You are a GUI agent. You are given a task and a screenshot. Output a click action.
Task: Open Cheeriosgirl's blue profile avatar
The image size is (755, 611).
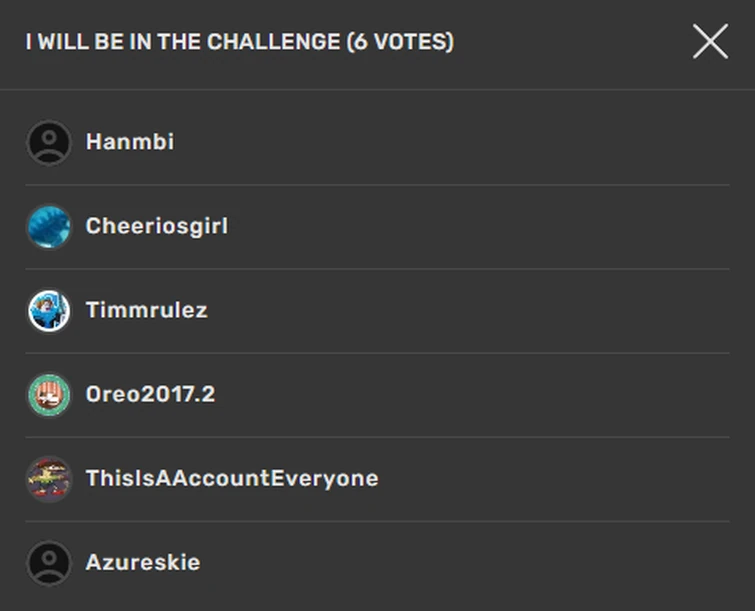click(x=48, y=227)
